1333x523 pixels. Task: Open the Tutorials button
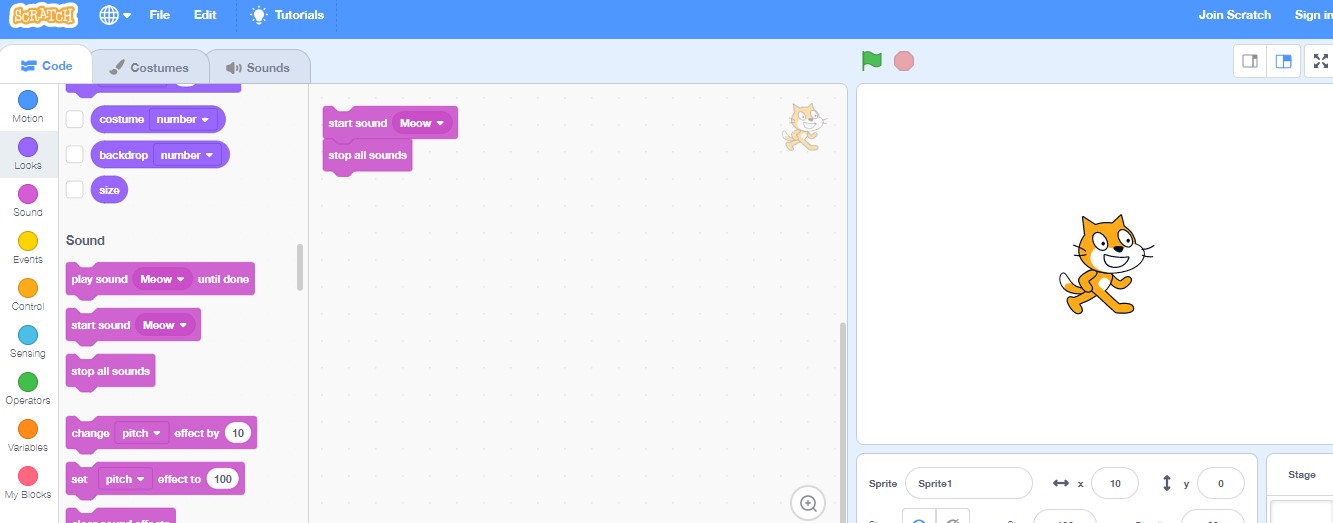click(x=288, y=15)
